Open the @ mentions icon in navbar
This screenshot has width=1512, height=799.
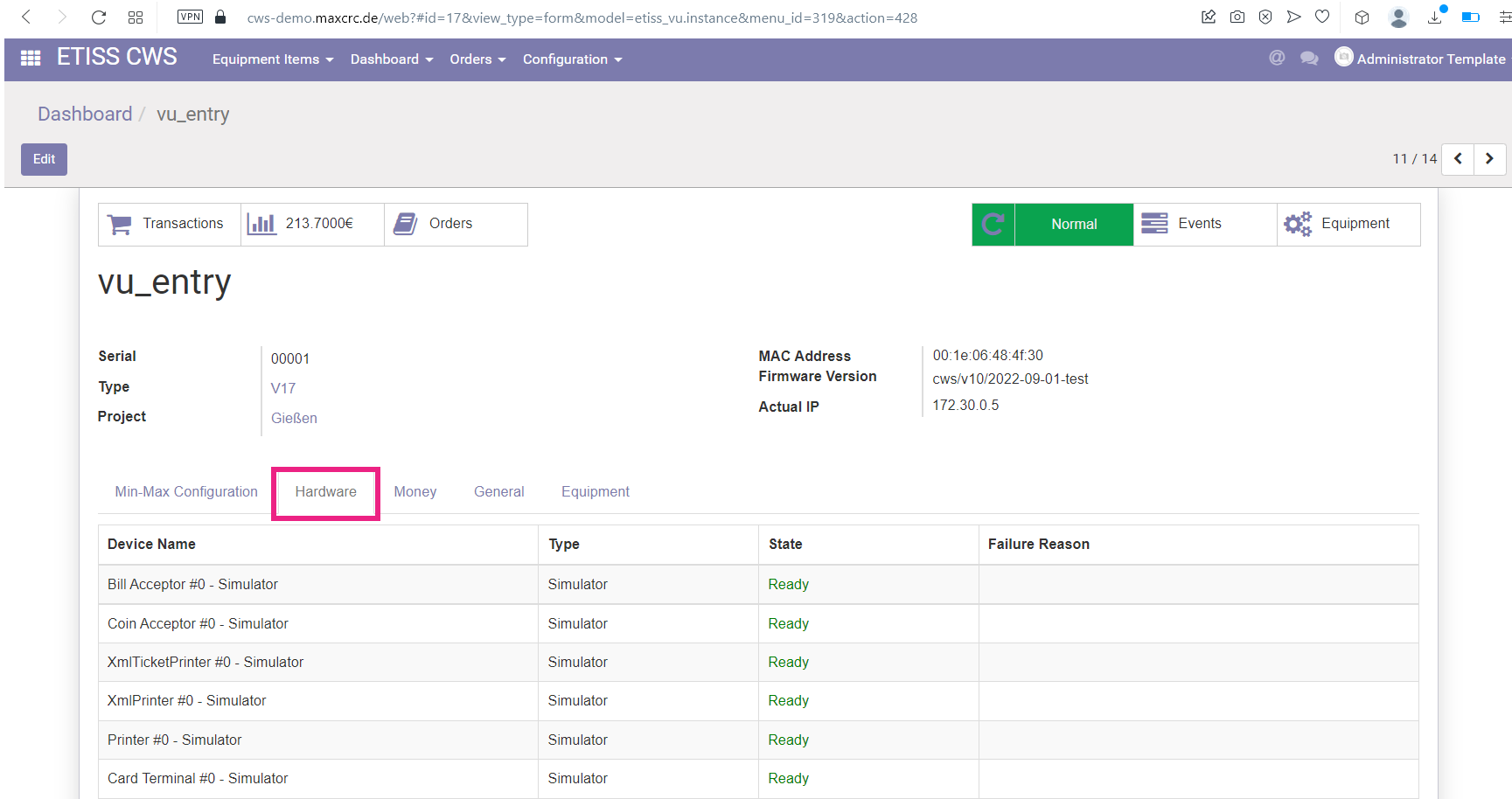coord(1277,58)
